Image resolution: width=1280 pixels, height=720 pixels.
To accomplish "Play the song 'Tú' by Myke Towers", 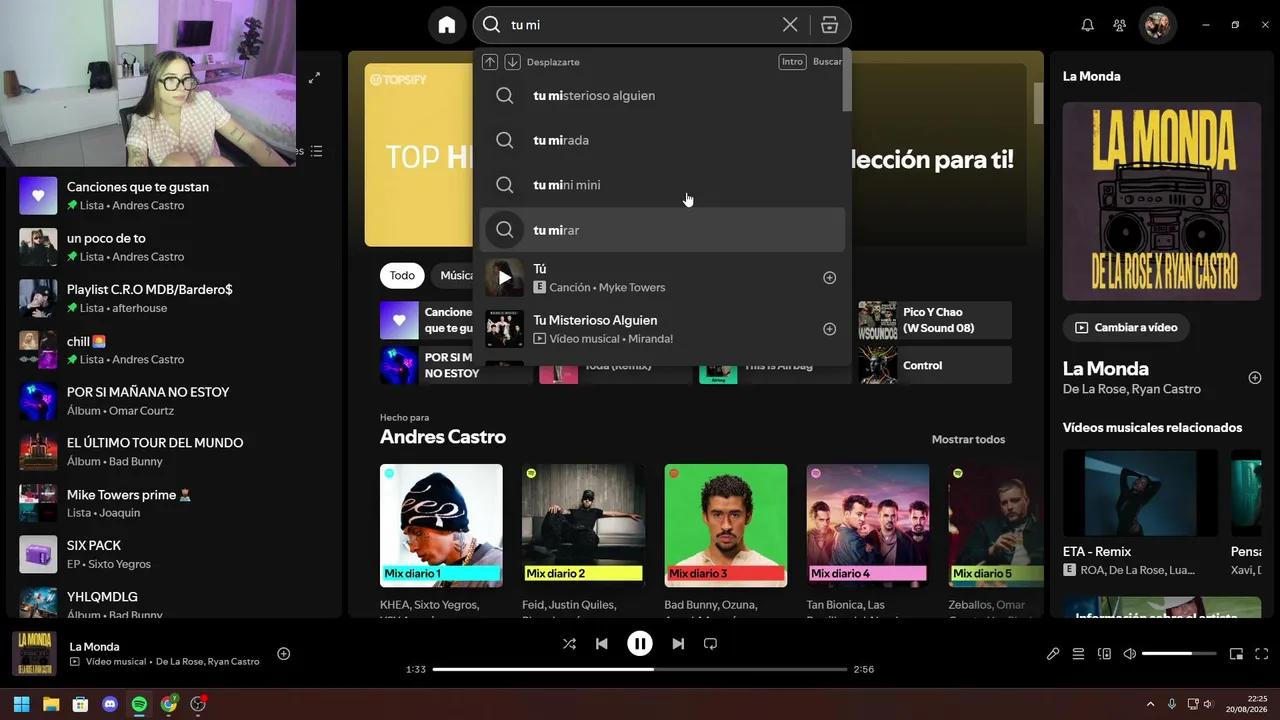I will pos(504,278).
